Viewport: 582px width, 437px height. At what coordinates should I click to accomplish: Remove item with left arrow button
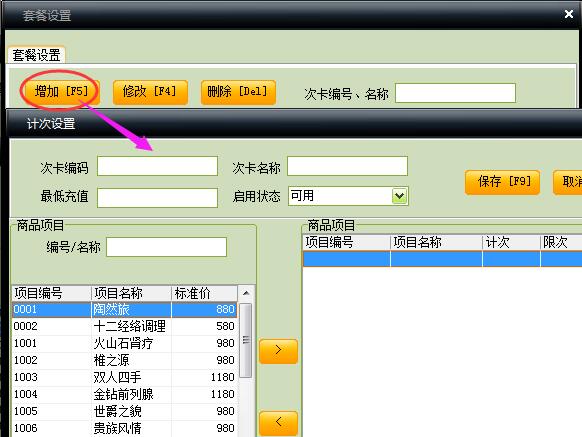(x=278, y=422)
